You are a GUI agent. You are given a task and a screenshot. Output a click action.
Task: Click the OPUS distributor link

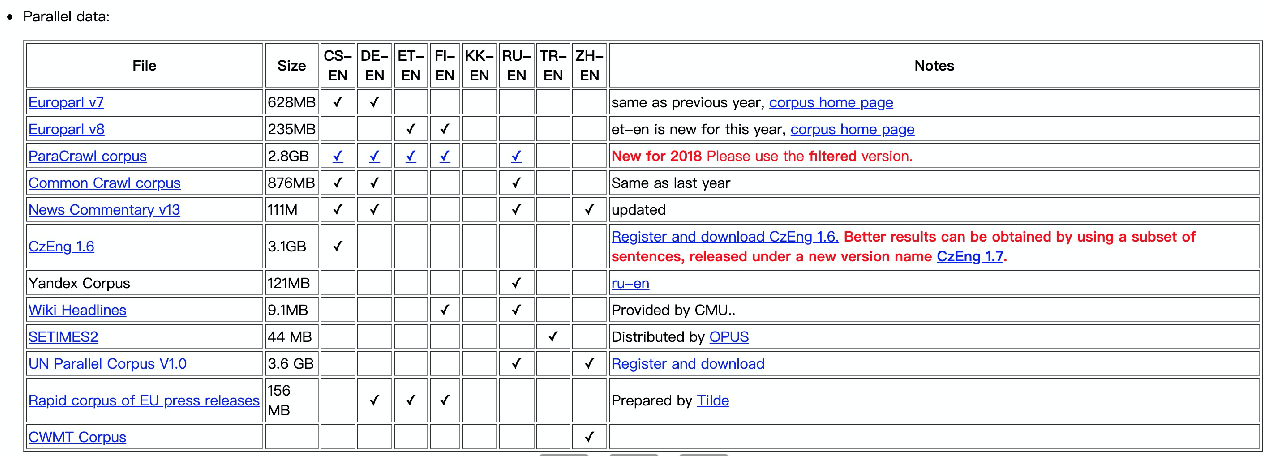tap(729, 337)
